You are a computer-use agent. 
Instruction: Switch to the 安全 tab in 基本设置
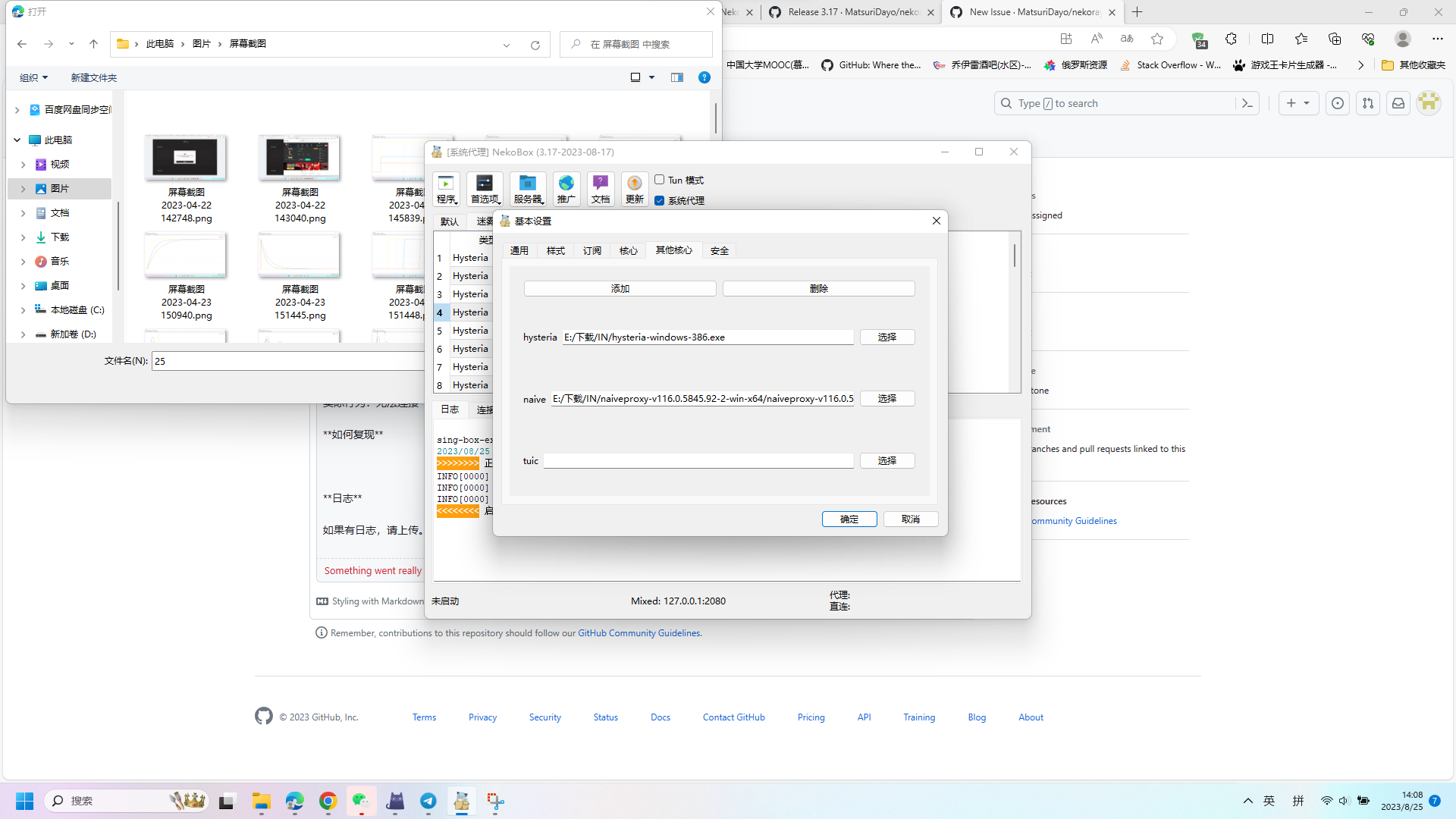[719, 250]
